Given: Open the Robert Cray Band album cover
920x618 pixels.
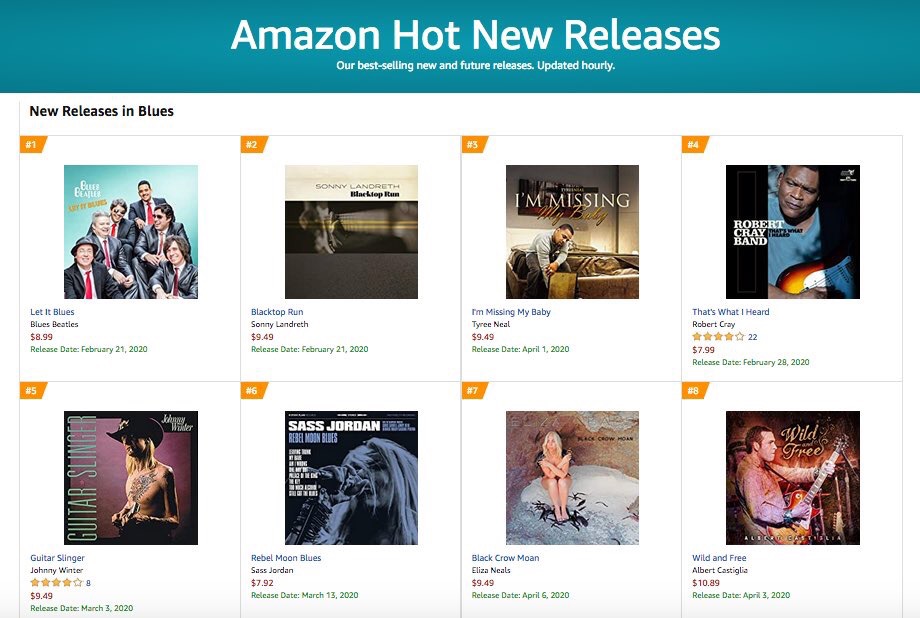Looking at the screenshot, I should [x=793, y=232].
